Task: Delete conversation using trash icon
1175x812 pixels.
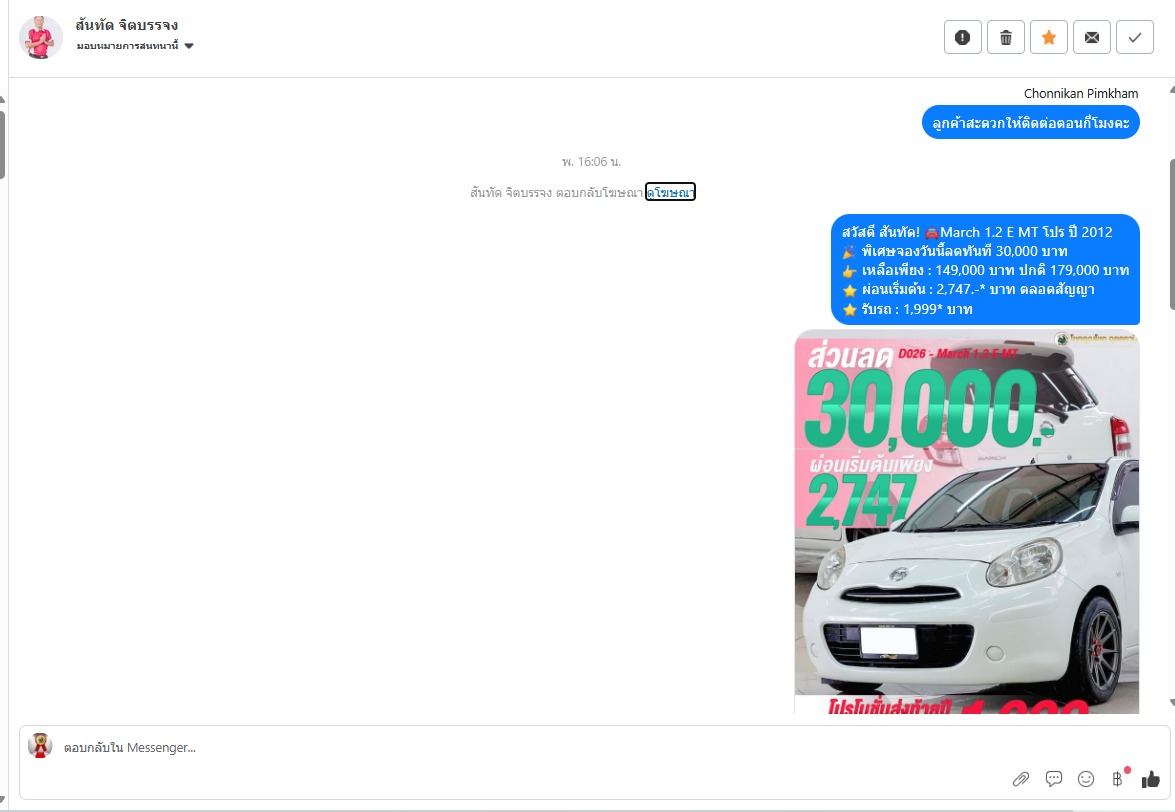Action: click(x=1006, y=37)
